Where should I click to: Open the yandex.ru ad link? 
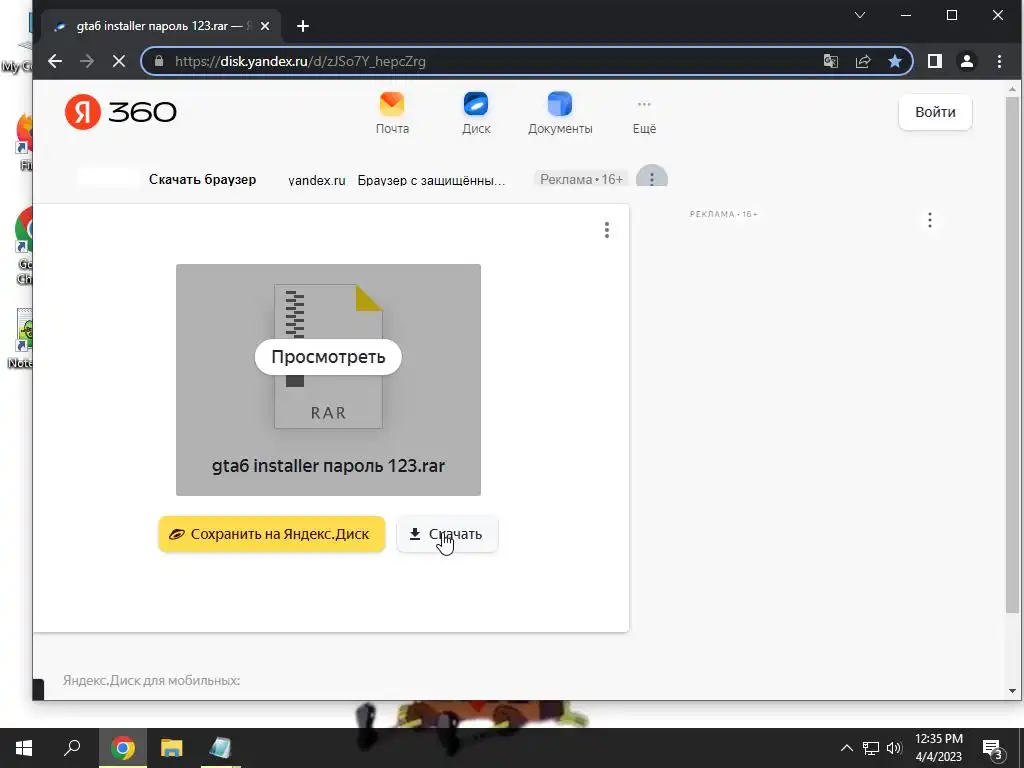[x=317, y=180]
